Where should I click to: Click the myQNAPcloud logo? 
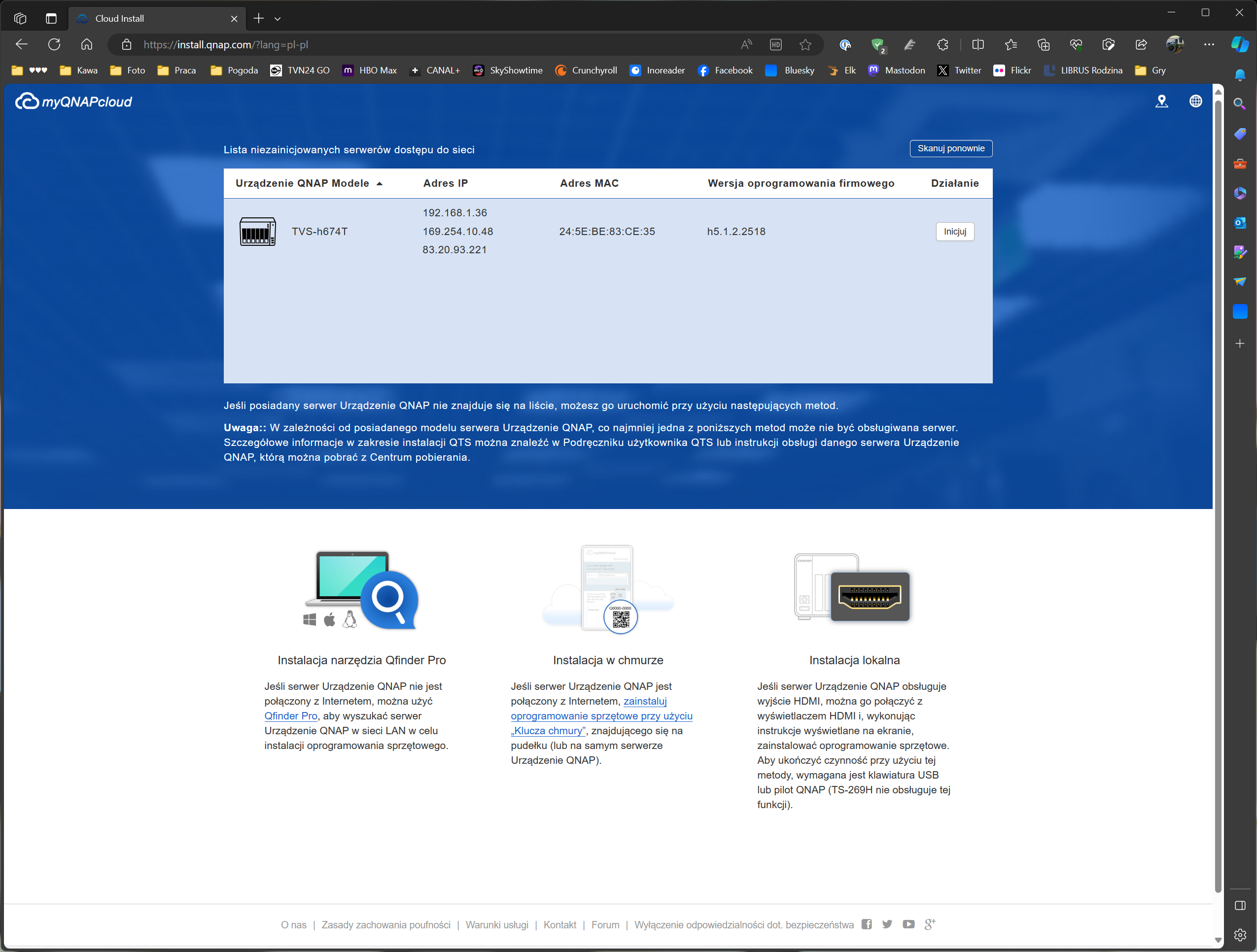(x=73, y=102)
